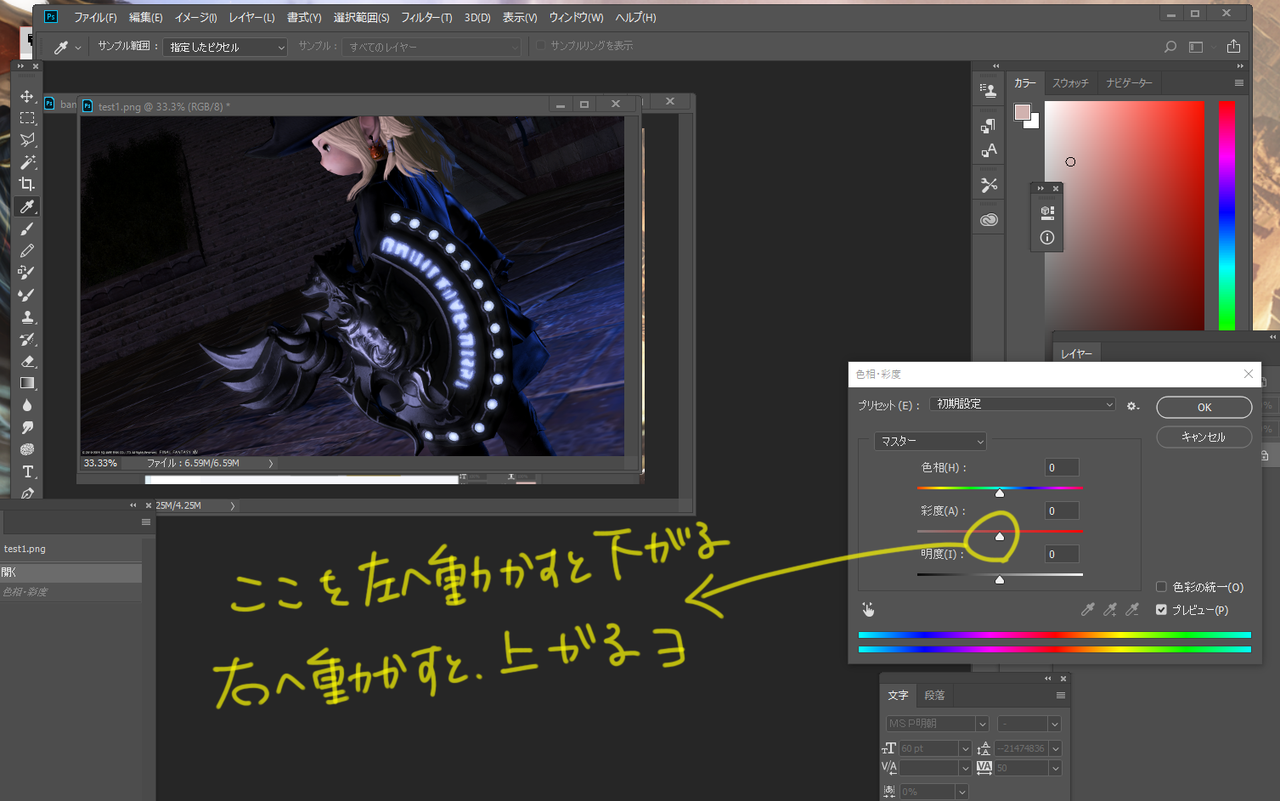The image size is (1280, 801).
Task: Select the Blur tool
Action: point(27,405)
